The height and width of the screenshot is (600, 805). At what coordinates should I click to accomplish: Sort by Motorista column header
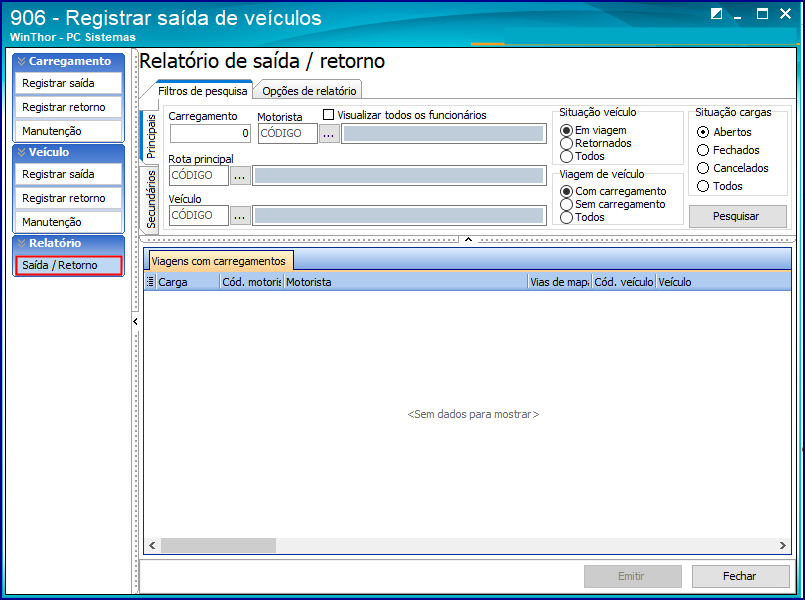click(x=406, y=282)
